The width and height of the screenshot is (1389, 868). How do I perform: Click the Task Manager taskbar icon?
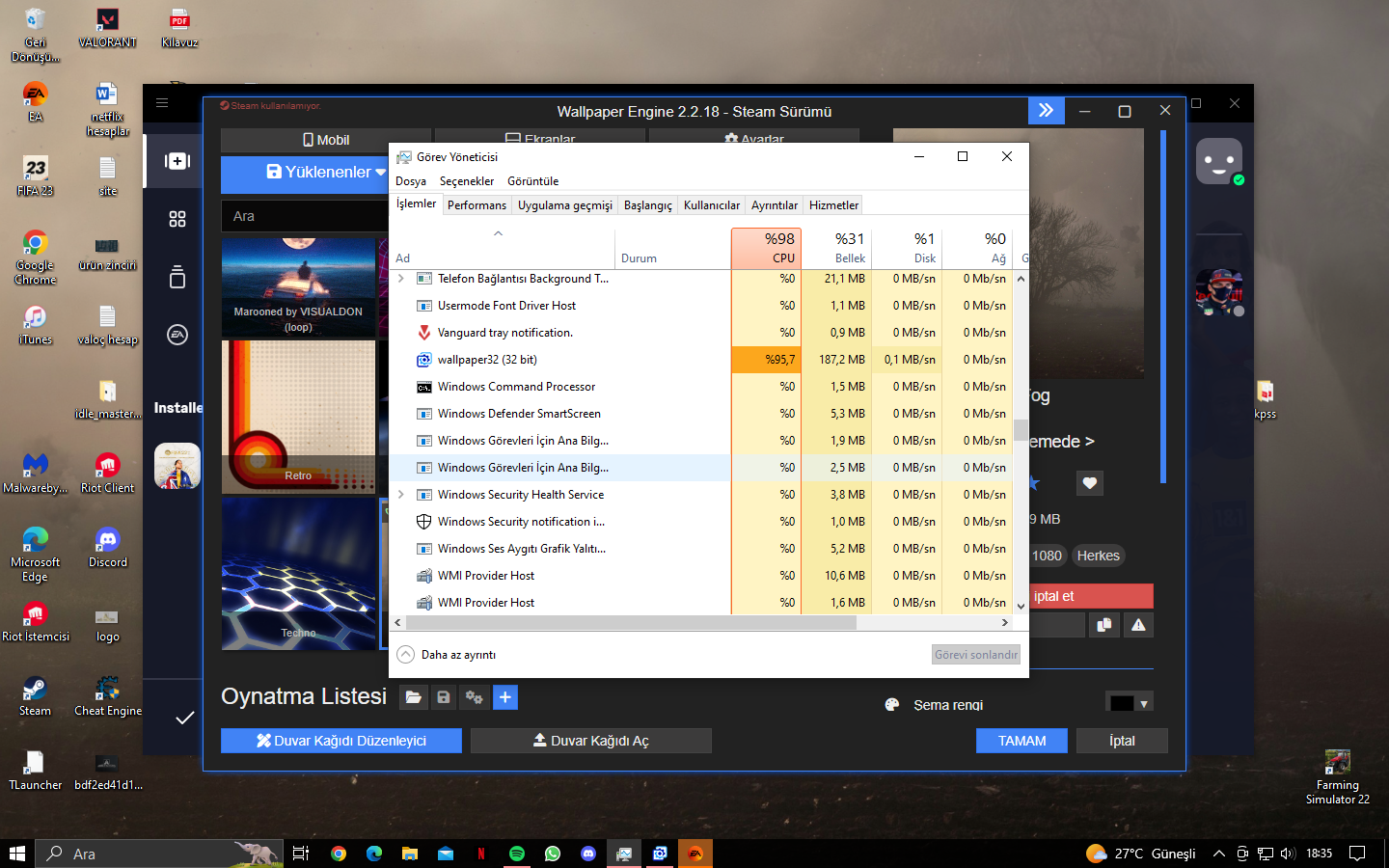[x=624, y=854]
